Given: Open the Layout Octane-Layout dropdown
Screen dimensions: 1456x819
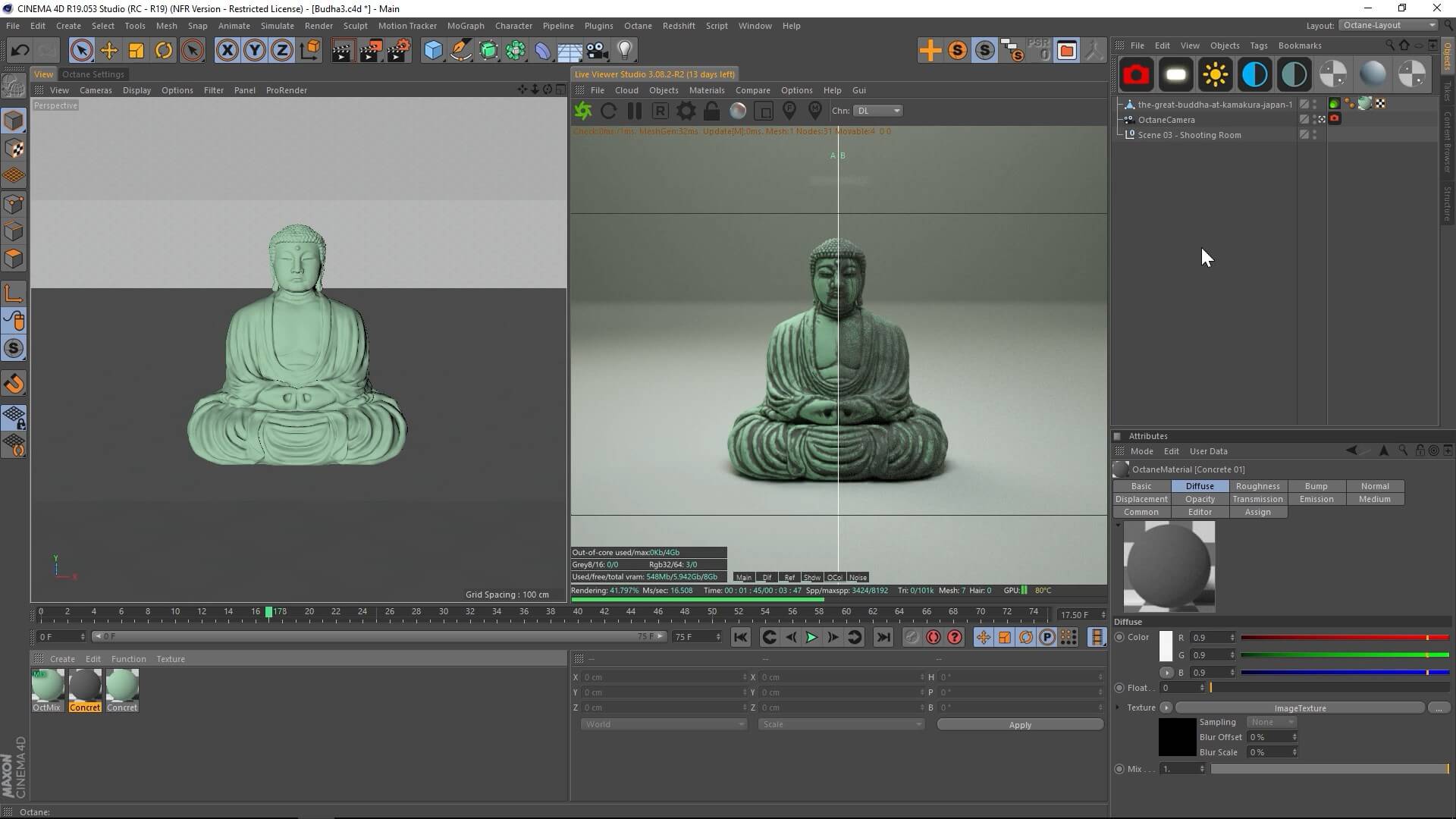Looking at the screenshot, I should coord(1389,25).
